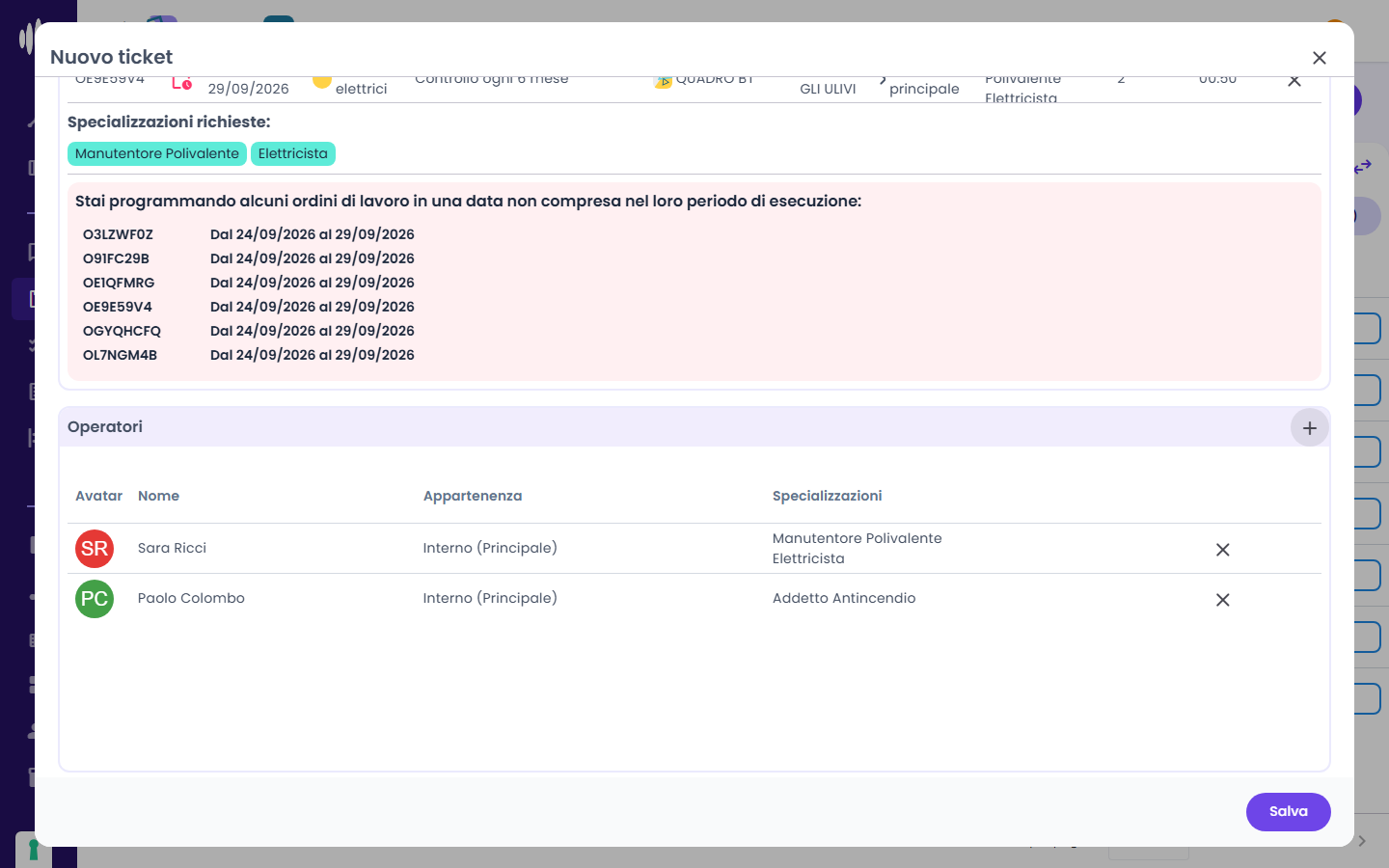This screenshot has height=868, width=1389.
Task: Select the name Sara Ricci
Action: [x=172, y=548]
